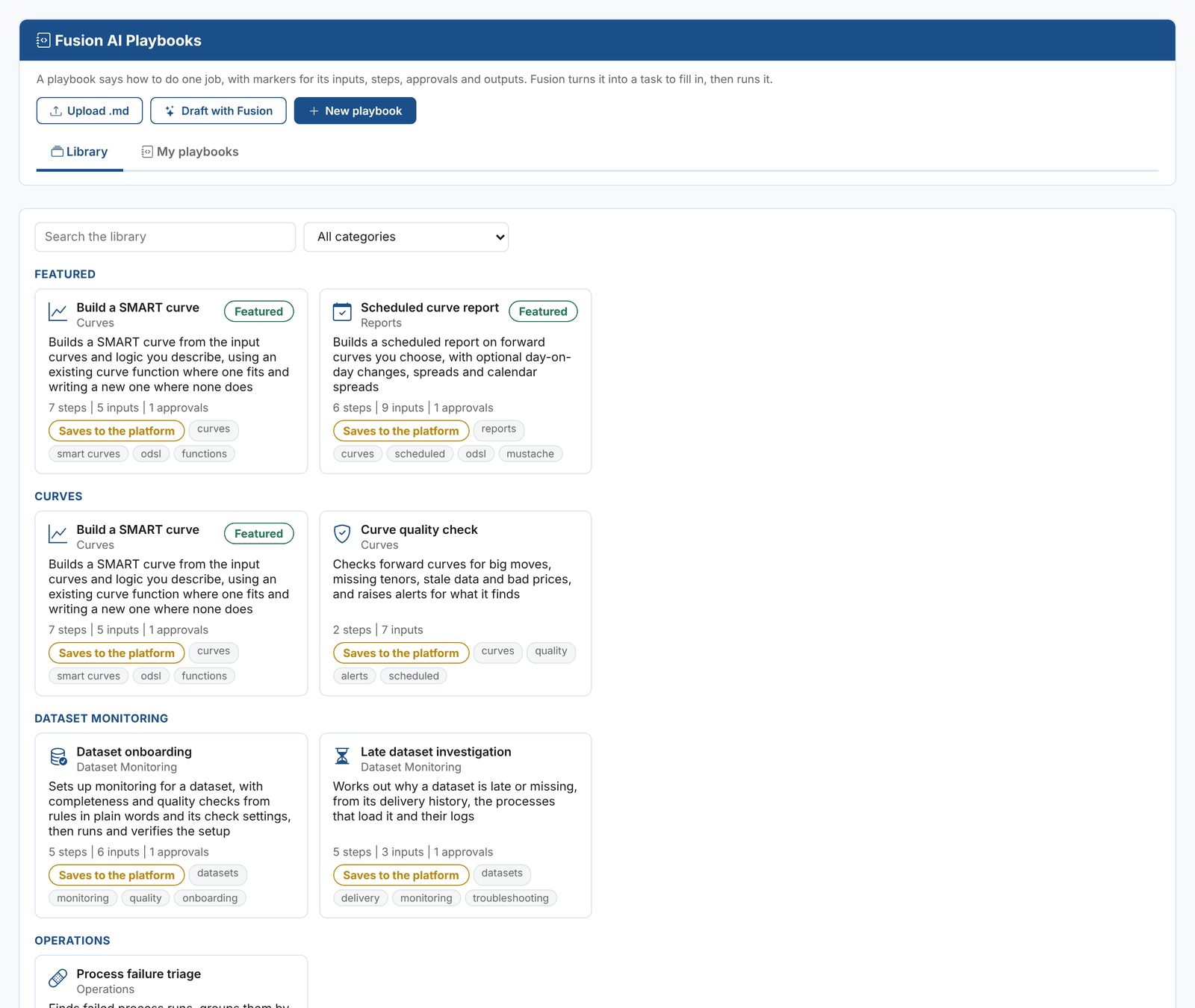Click the hourglass icon on Late dataset investigation
The height and width of the screenshot is (1008, 1195).
coord(342,756)
